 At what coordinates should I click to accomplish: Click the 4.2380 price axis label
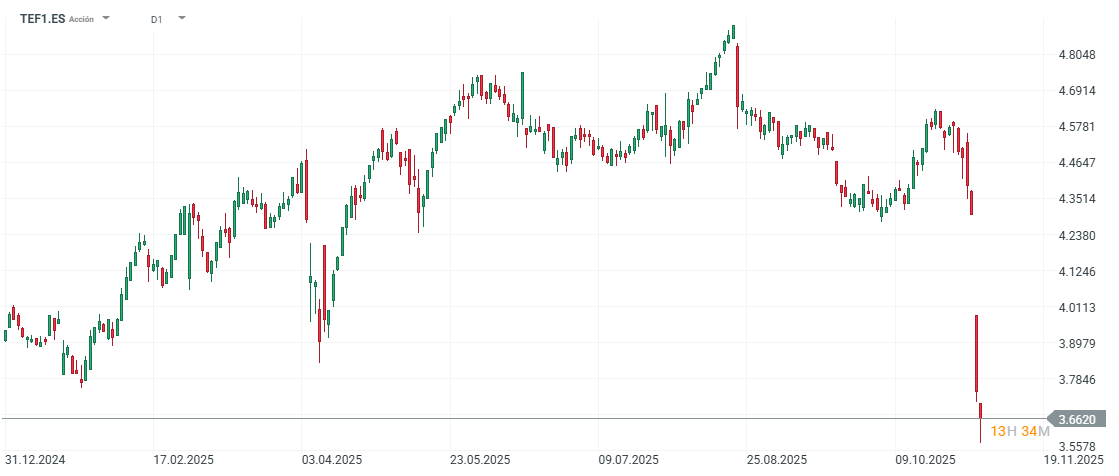point(1076,236)
